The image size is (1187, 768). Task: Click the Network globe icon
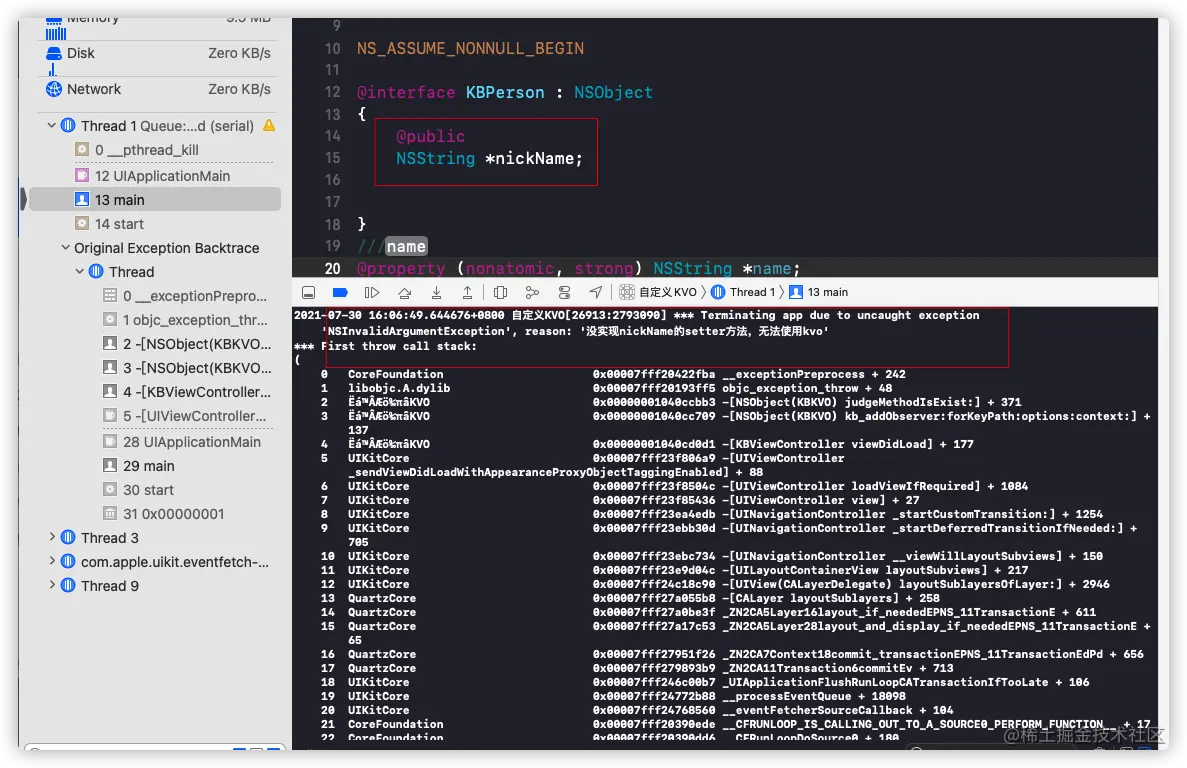54,89
